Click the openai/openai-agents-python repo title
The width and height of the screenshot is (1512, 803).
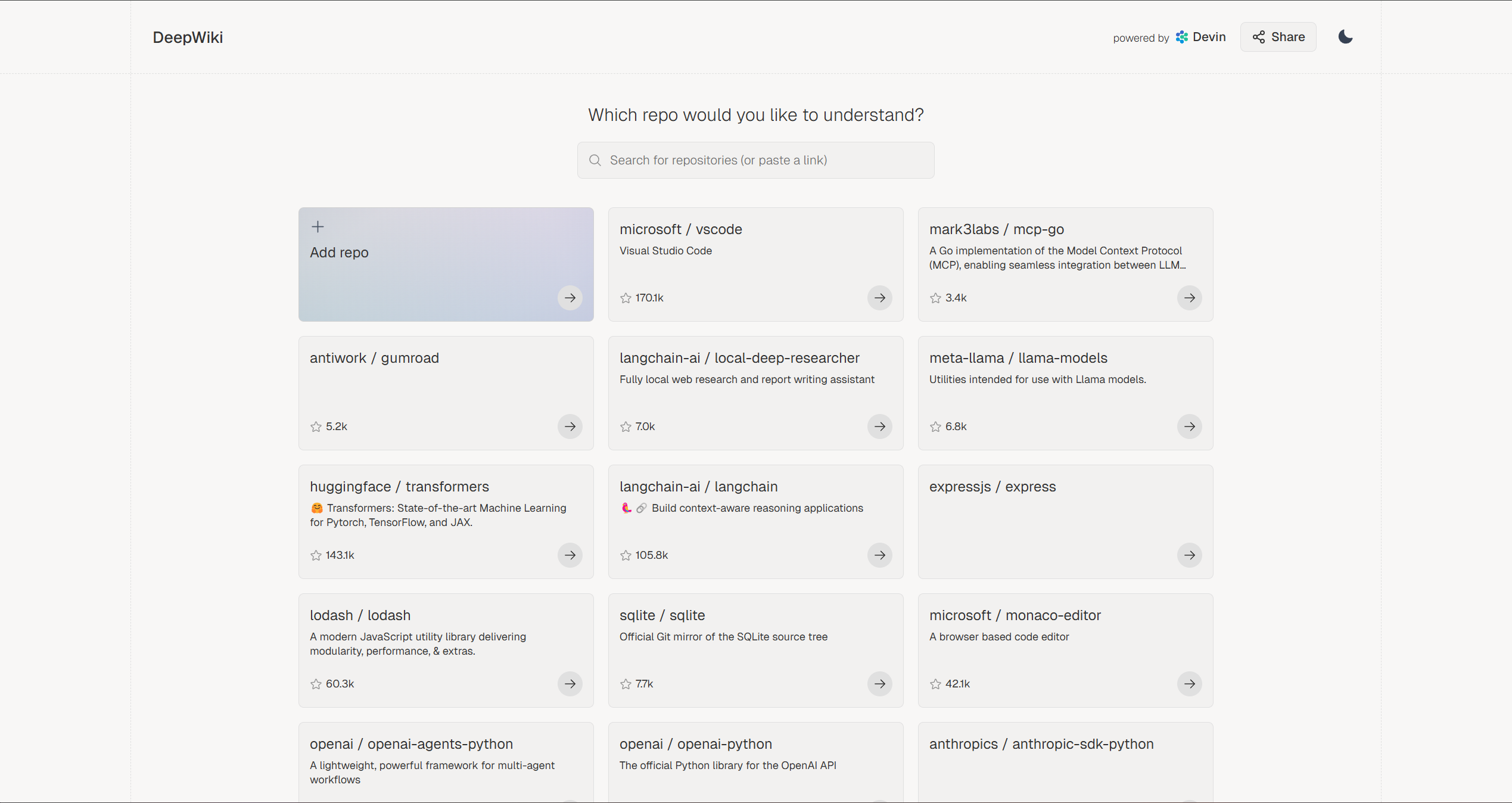[x=411, y=743]
